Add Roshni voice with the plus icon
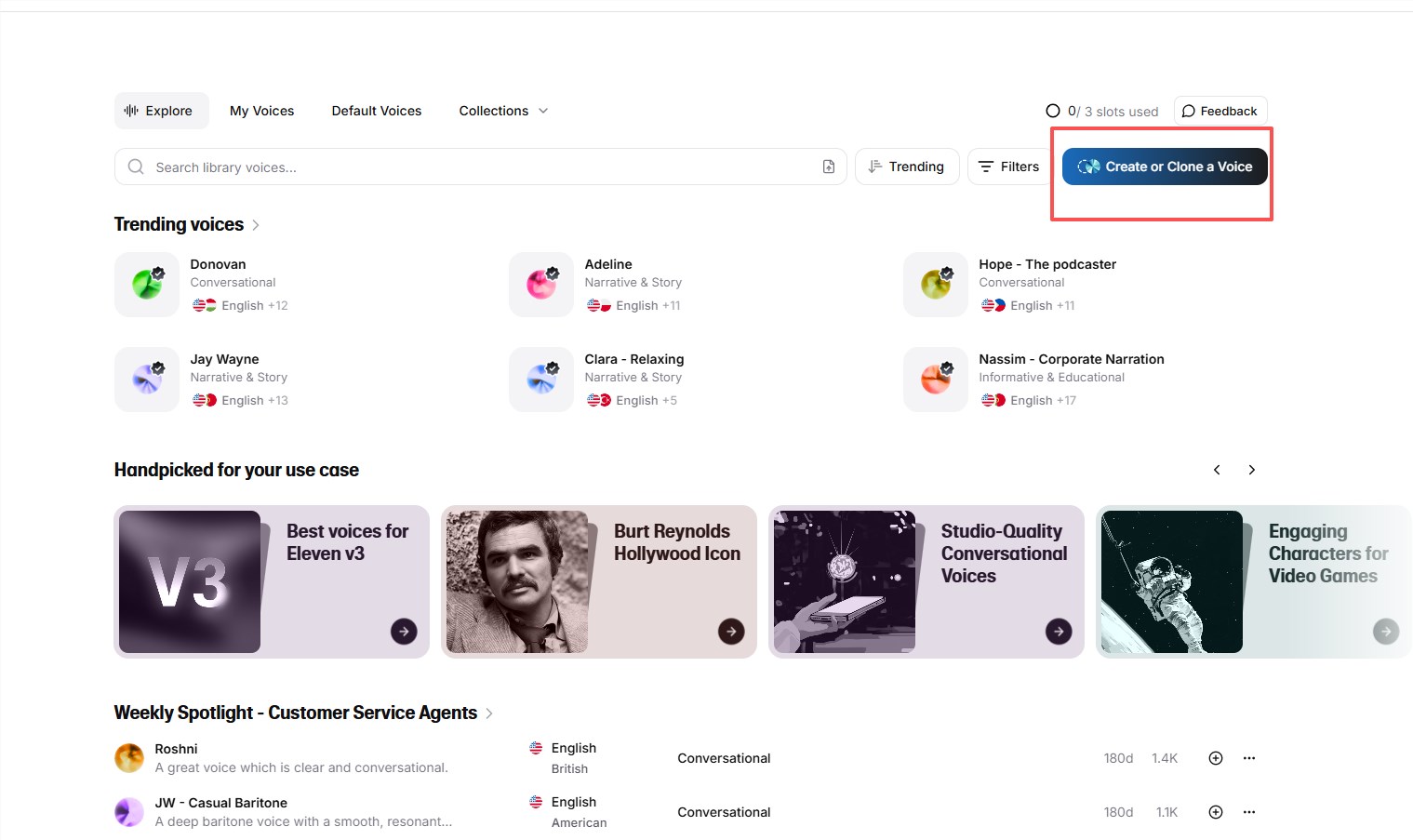Viewport: 1413px width, 840px height. 1215,758
